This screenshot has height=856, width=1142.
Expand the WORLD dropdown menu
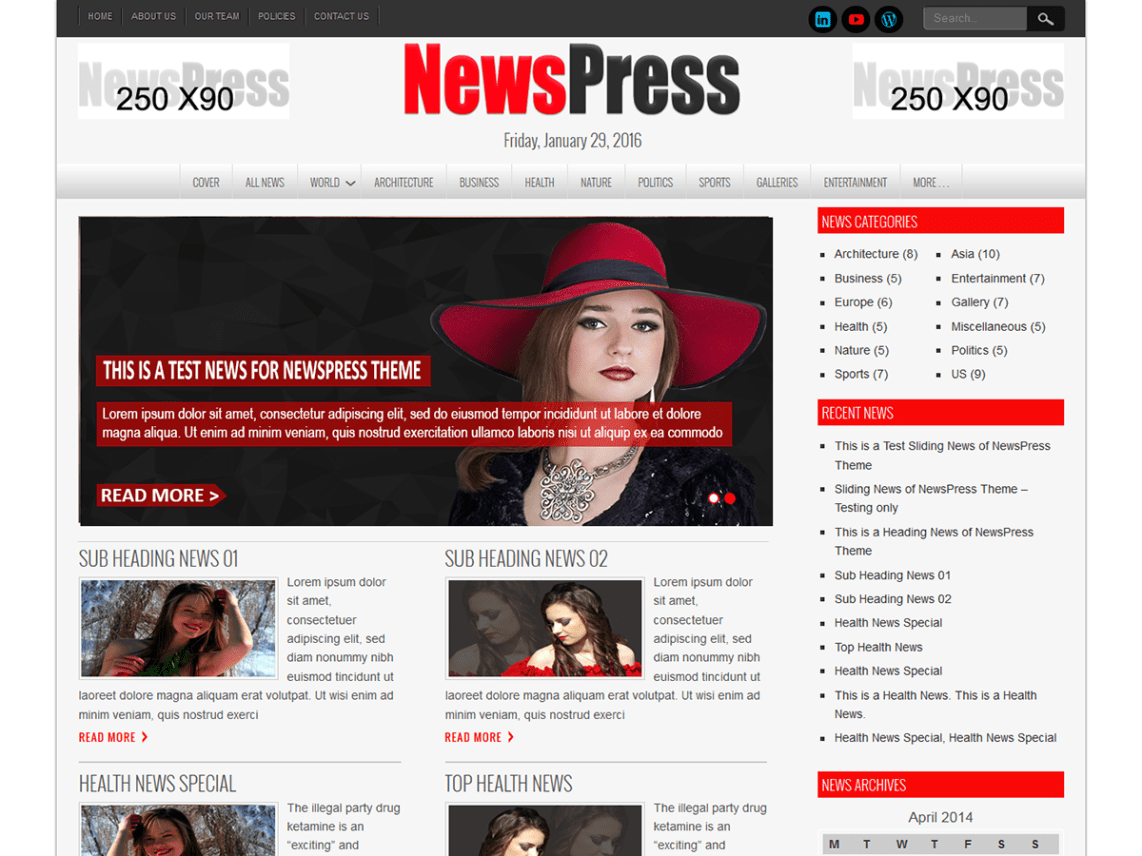tap(330, 181)
